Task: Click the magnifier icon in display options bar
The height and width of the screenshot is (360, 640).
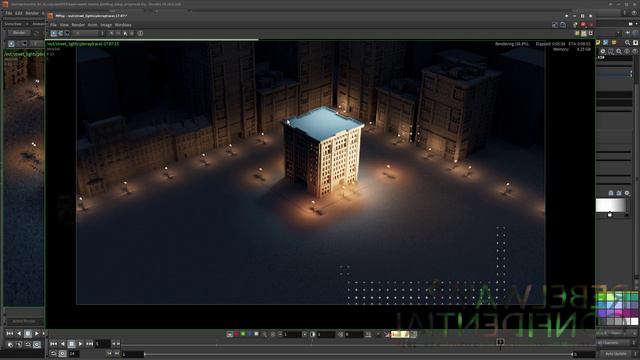Action: [x=265, y=334]
